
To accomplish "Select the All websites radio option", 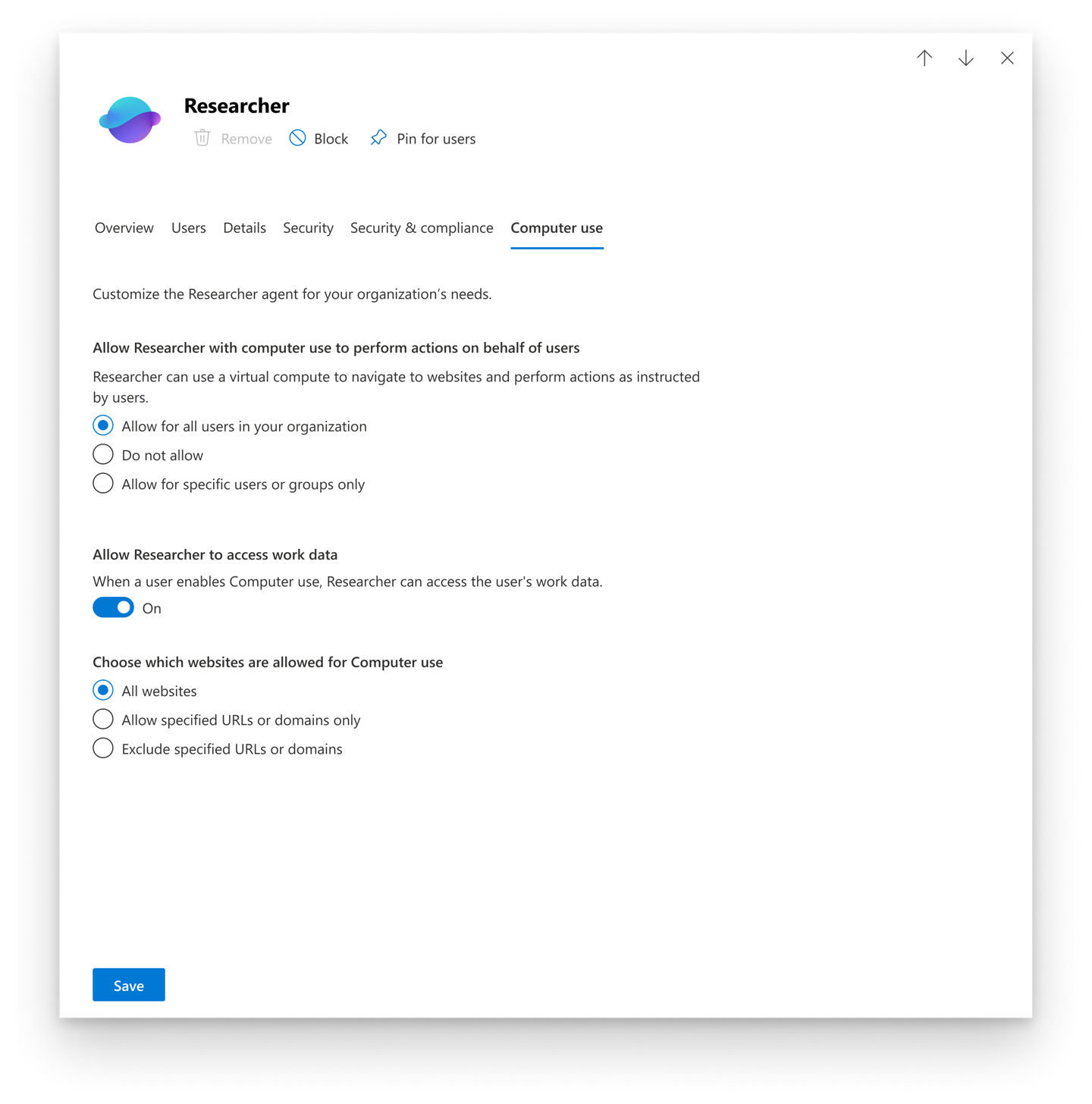I will [x=103, y=691].
